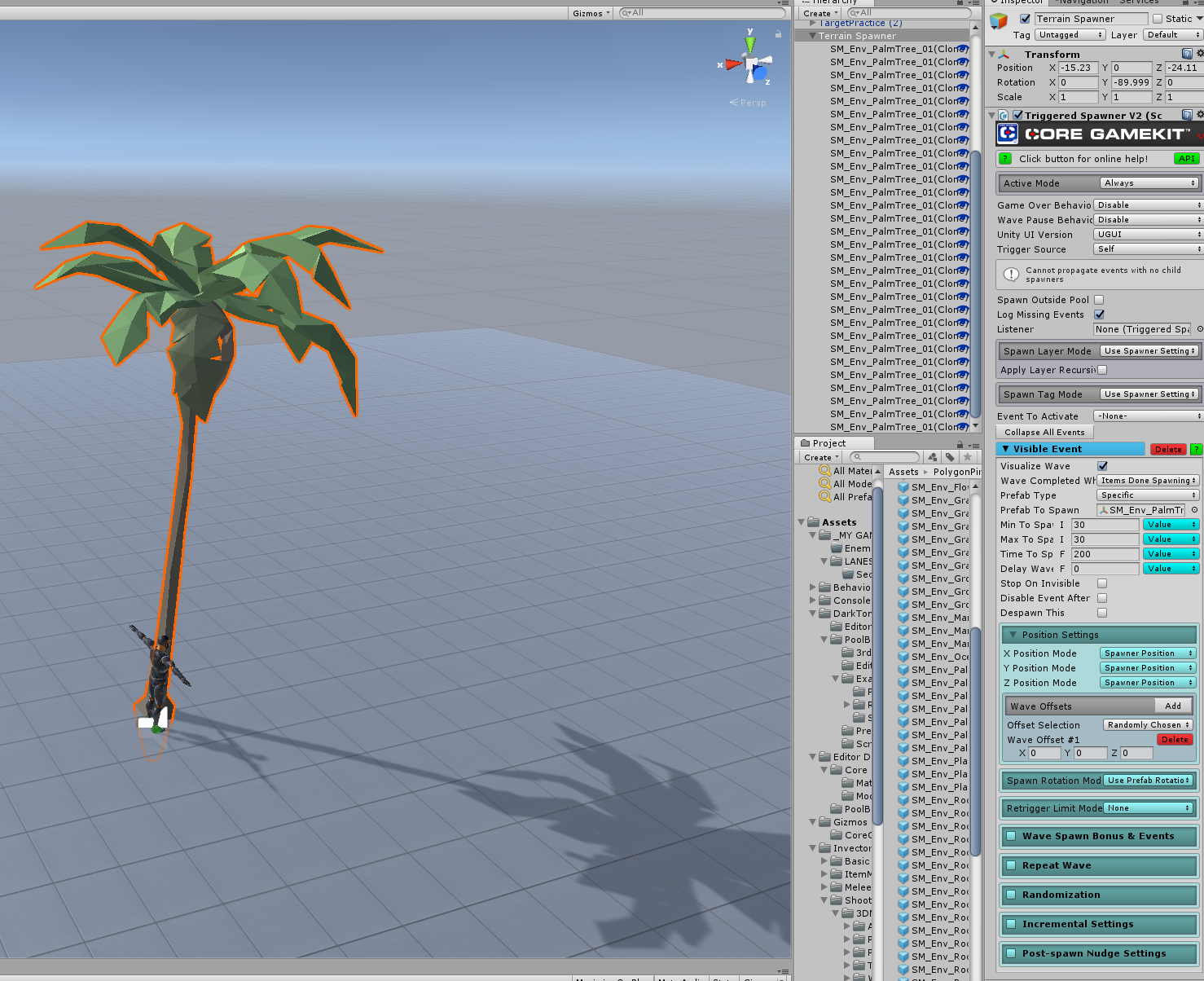Open Transform component help icon
Screen dimensions: 1204x981
[x=1187, y=54]
